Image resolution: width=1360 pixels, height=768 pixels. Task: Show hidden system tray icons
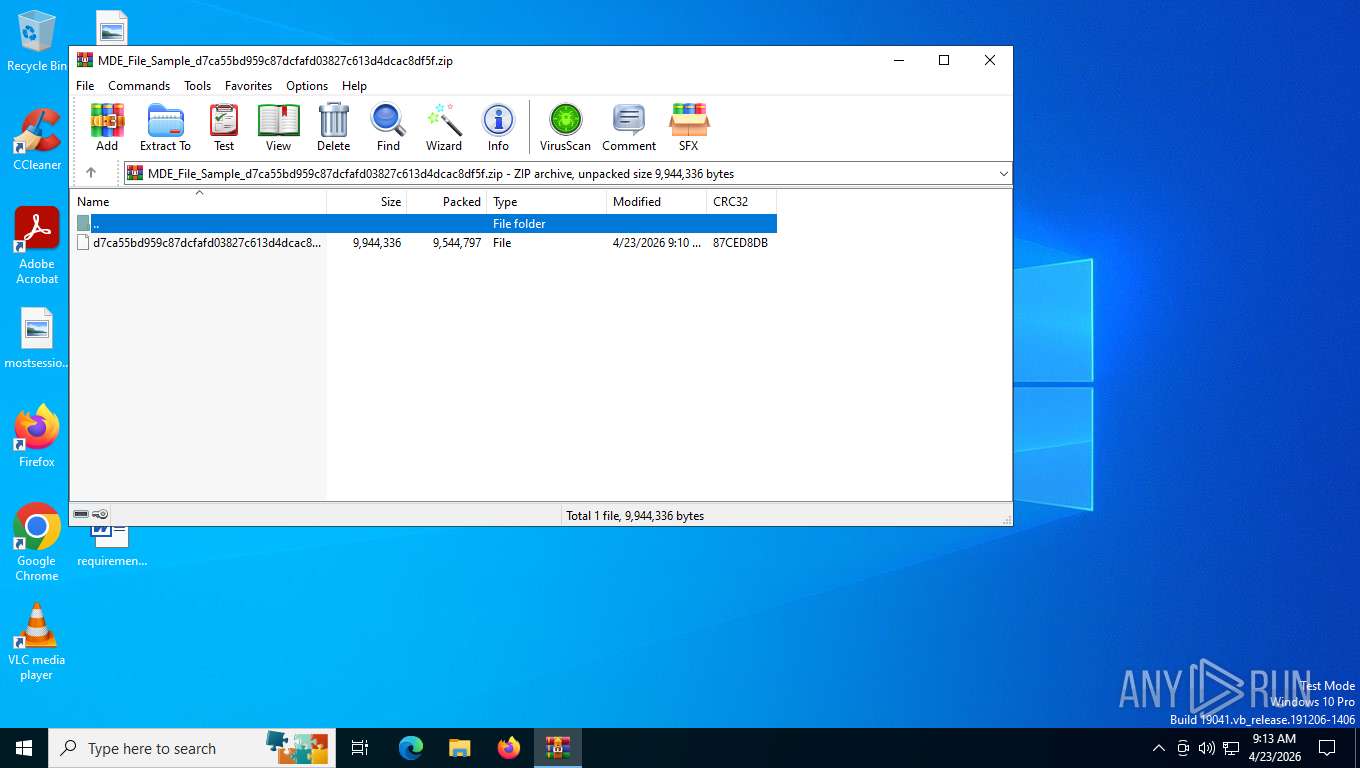point(1158,748)
